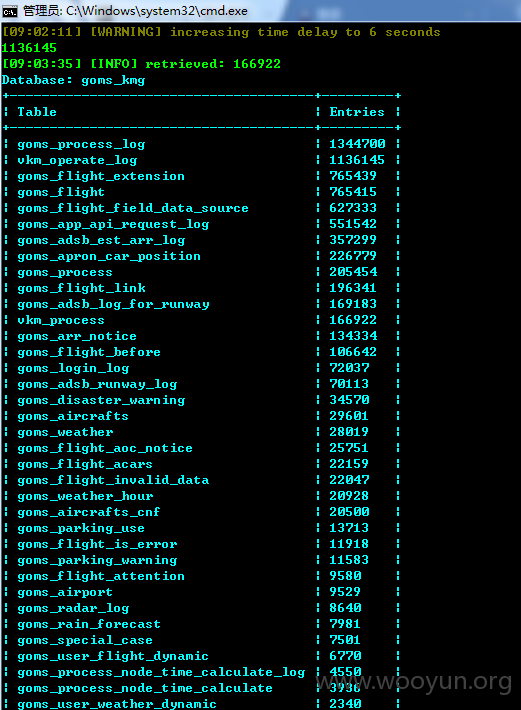
Task: Click the goms_weather table name
Action: [x=65, y=432]
